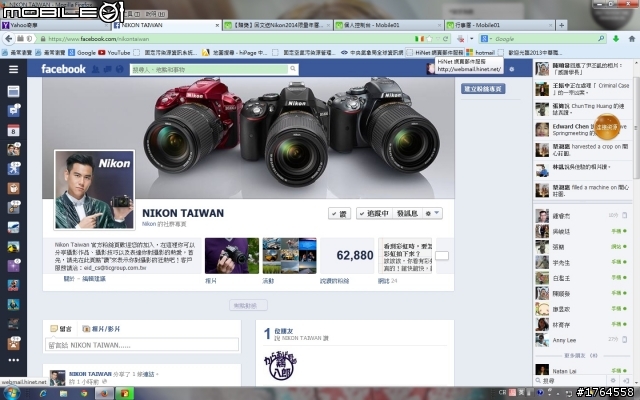Screen dimensions: 640x400
Task: Click the Windows Start orb
Action: (x=11, y=393)
